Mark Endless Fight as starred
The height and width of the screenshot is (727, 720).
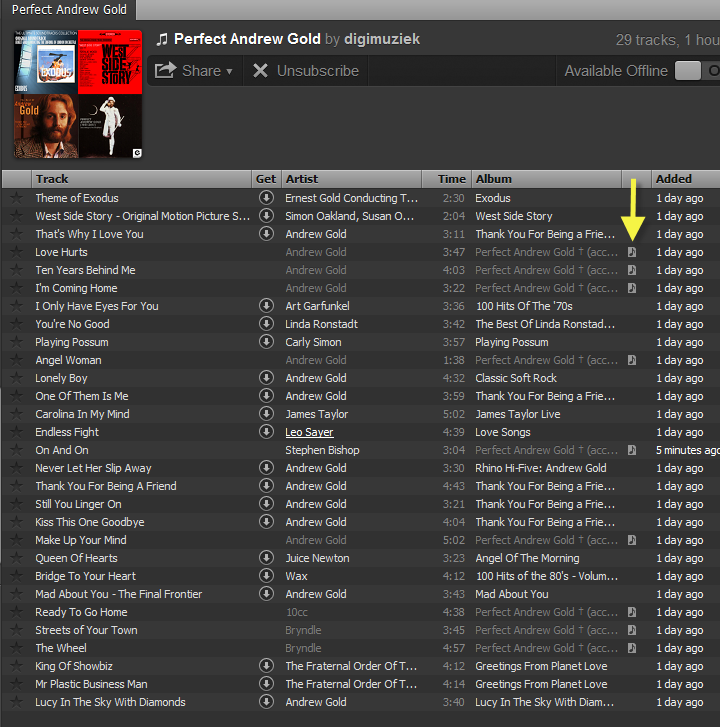point(17,432)
